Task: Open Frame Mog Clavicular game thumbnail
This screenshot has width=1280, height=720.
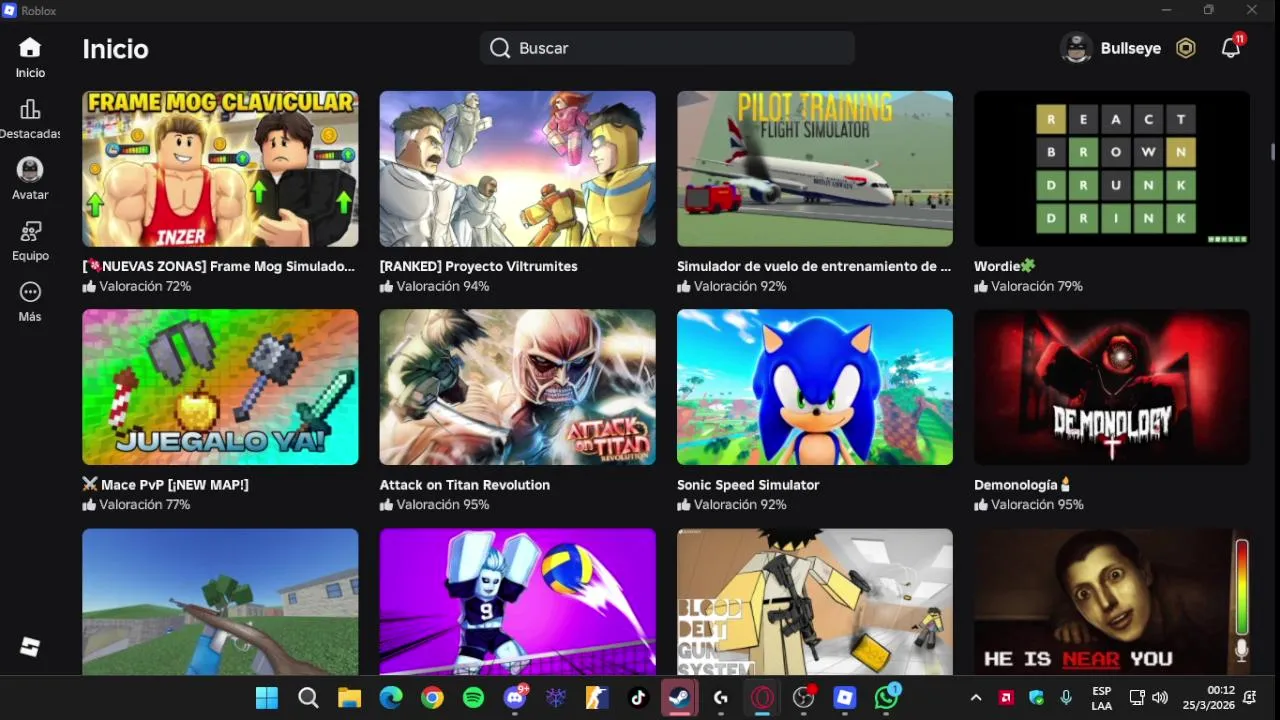Action: click(x=220, y=169)
